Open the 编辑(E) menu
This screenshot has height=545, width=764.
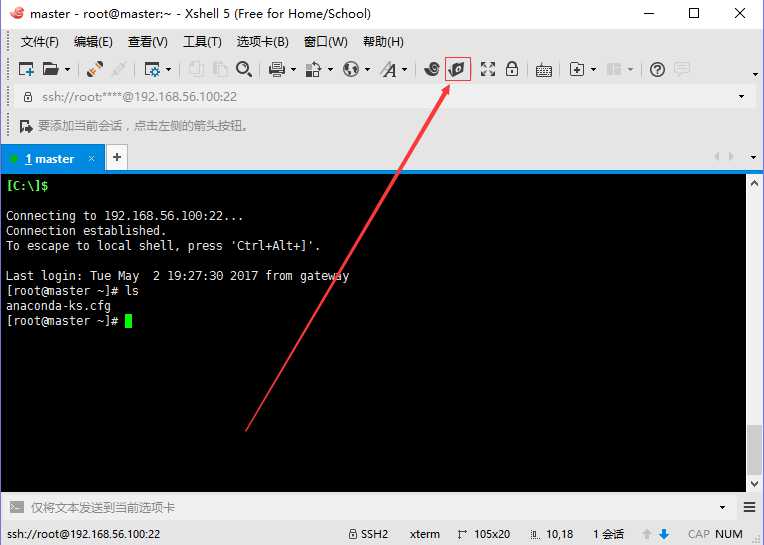click(x=93, y=42)
